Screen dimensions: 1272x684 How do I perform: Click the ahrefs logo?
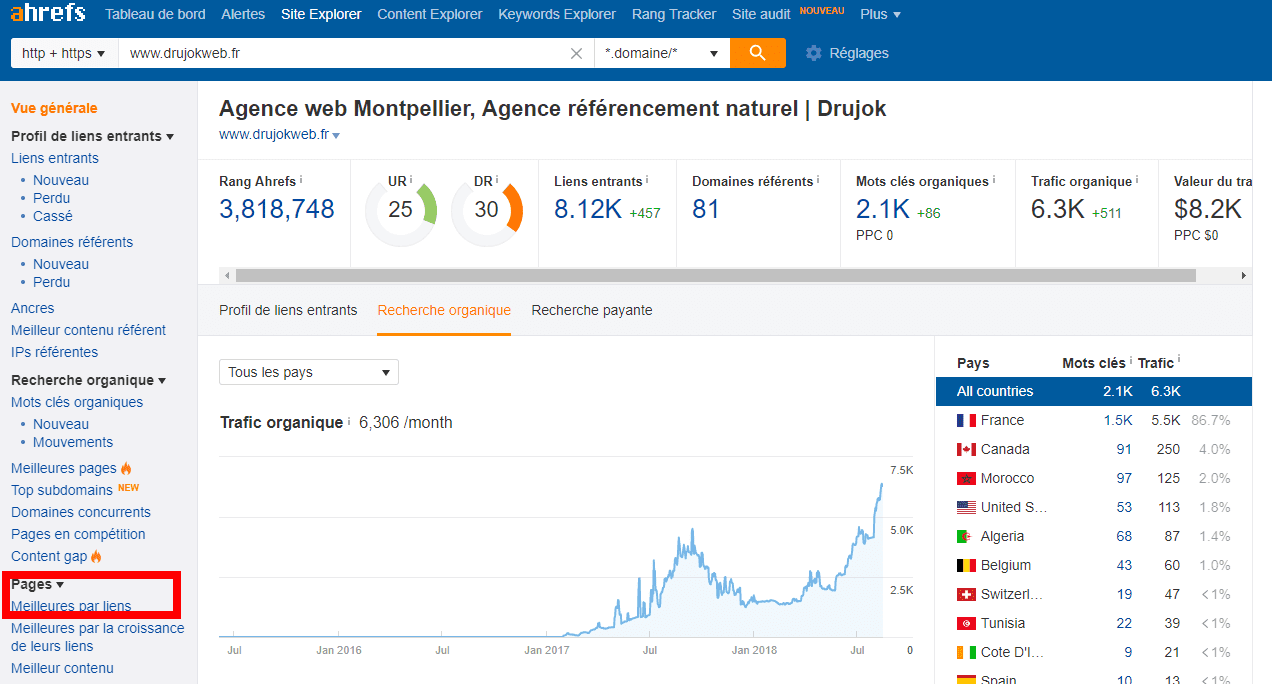pos(47,13)
